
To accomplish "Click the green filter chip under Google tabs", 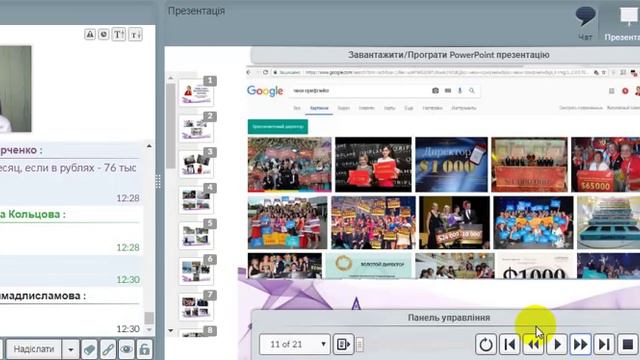I will [278, 127].
